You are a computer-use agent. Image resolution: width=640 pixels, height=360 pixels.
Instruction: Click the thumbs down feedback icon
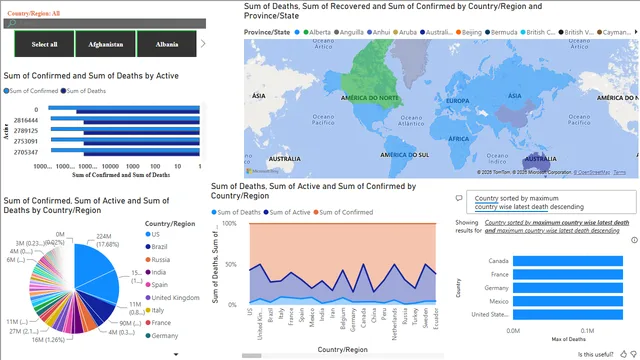[x=634, y=354]
